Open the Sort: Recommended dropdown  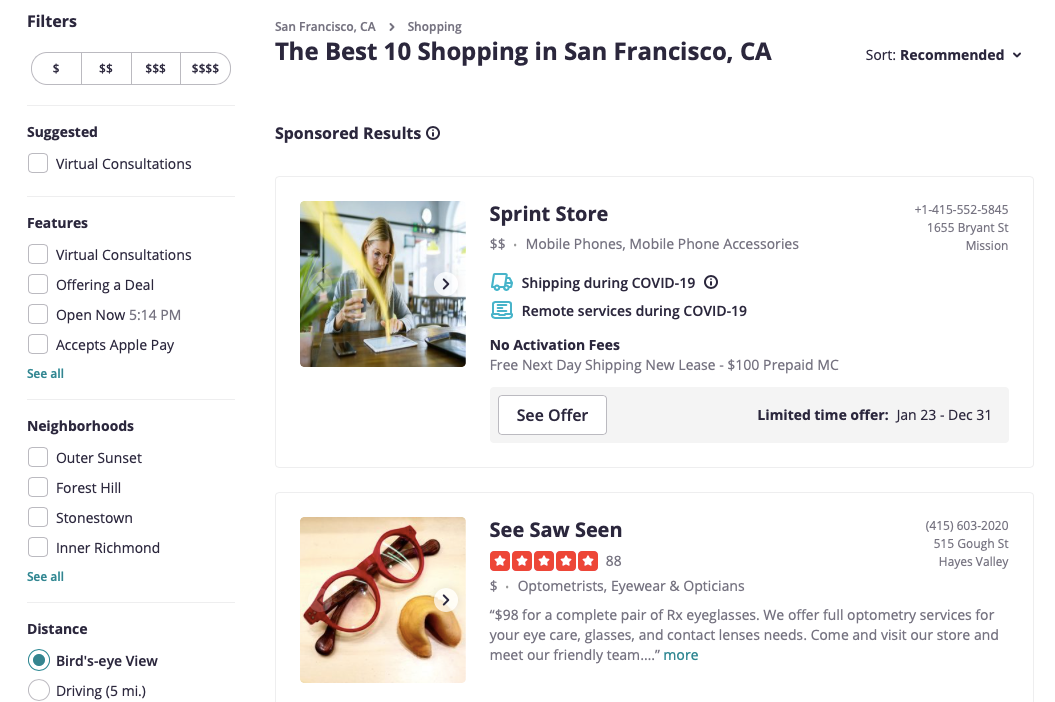[943, 55]
